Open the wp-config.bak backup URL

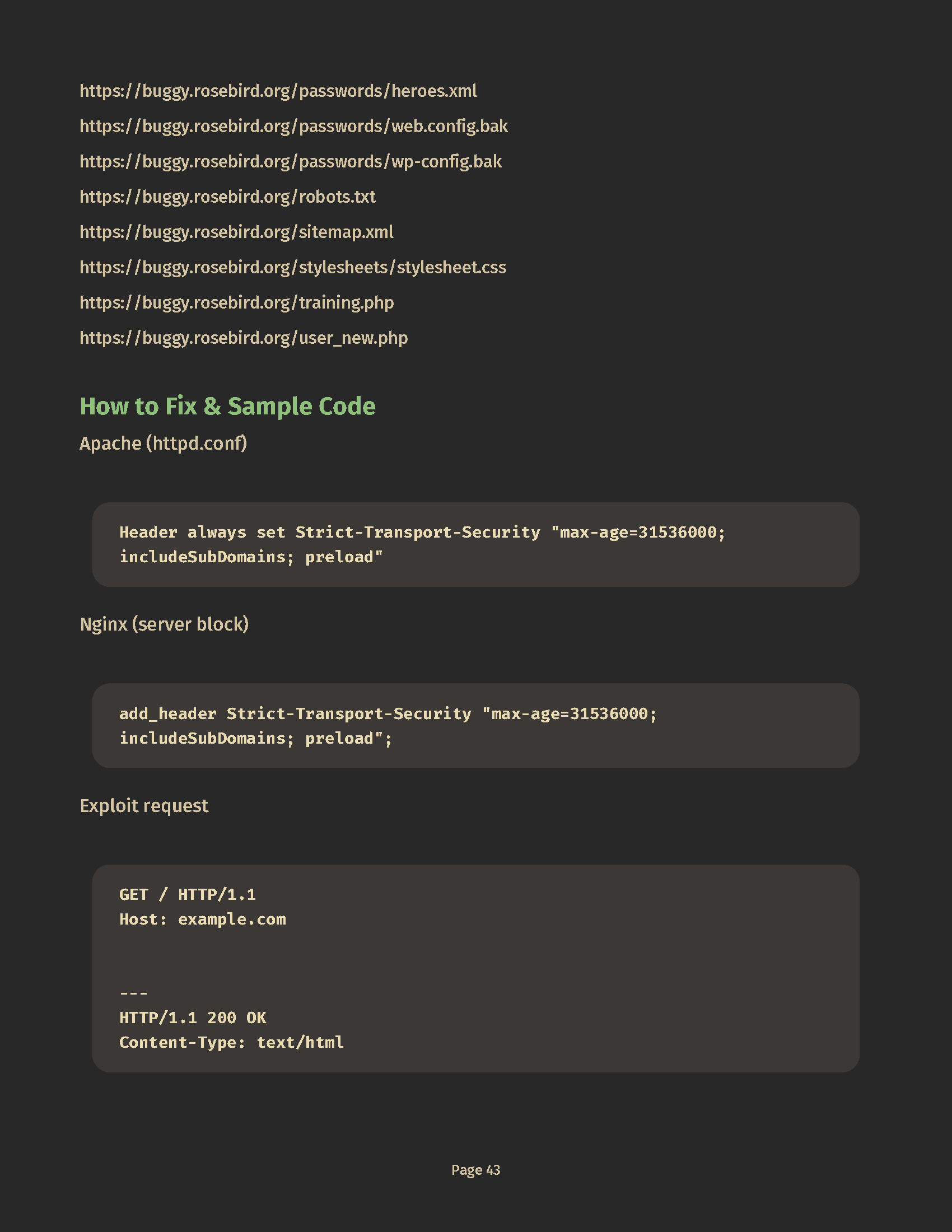pyautogui.click(x=291, y=161)
